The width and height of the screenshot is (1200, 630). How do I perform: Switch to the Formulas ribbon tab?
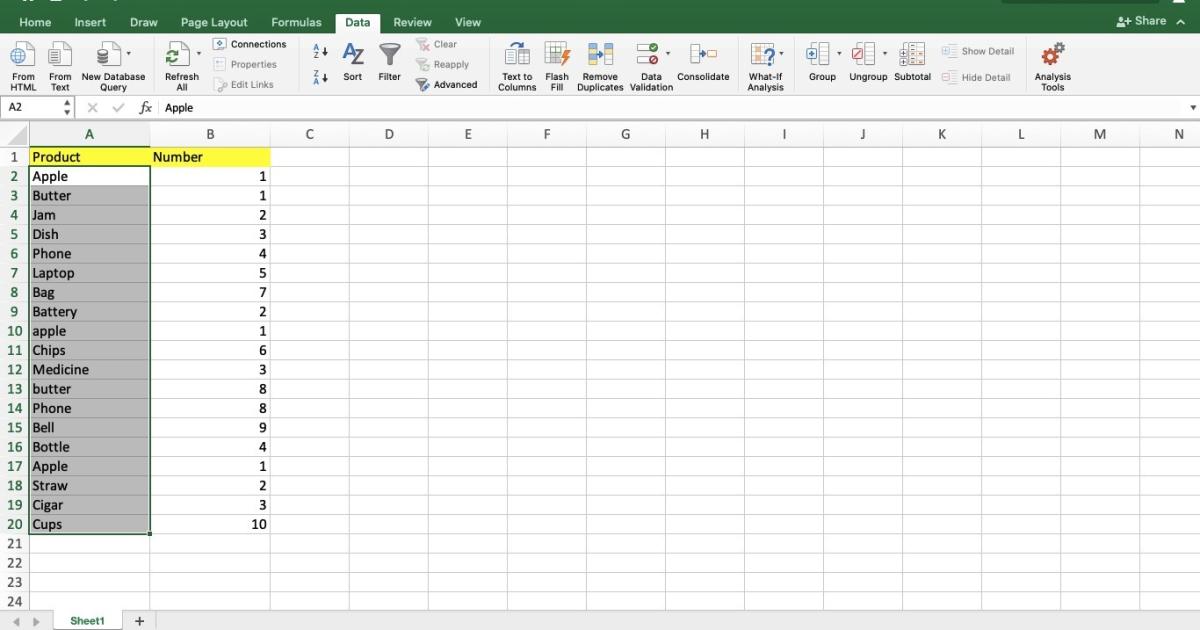pos(296,22)
